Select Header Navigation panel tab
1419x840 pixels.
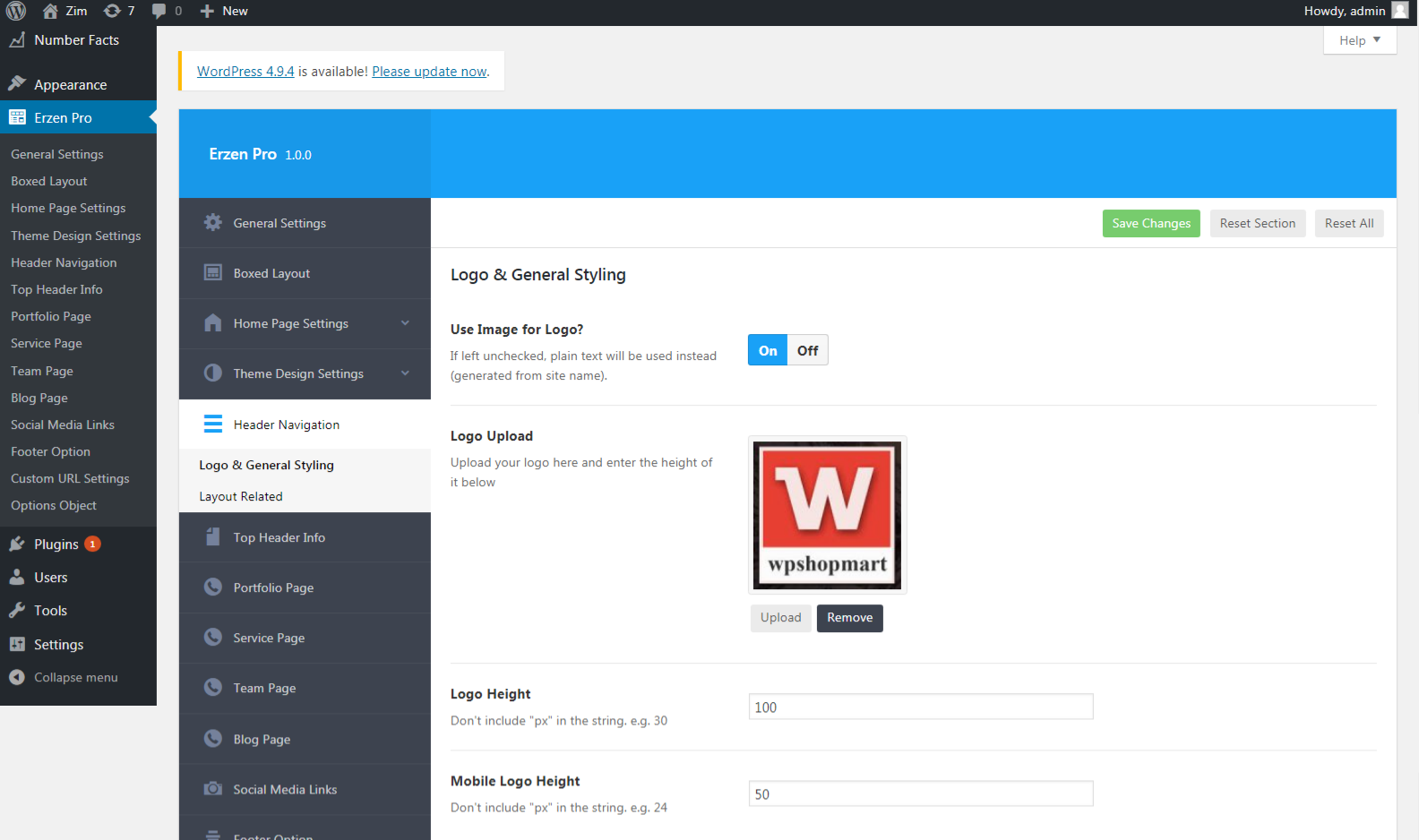pyautogui.click(x=305, y=424)
